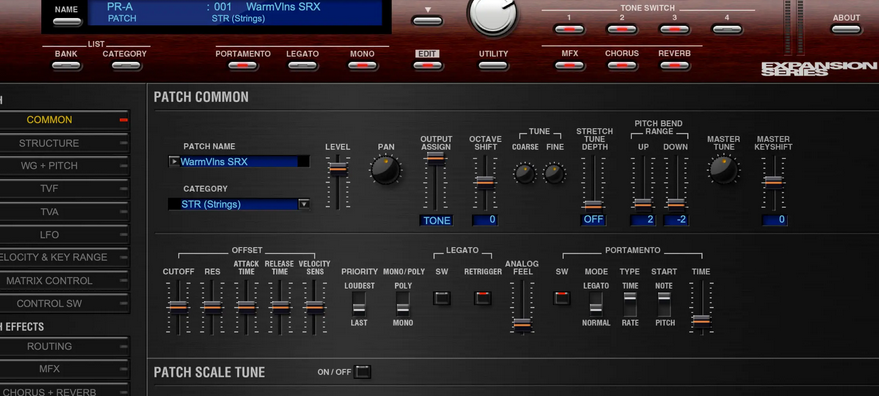The image size is (879, 396).
Task: Click the MASTER KEYSHIFT slider
Action: pos(773,182)
